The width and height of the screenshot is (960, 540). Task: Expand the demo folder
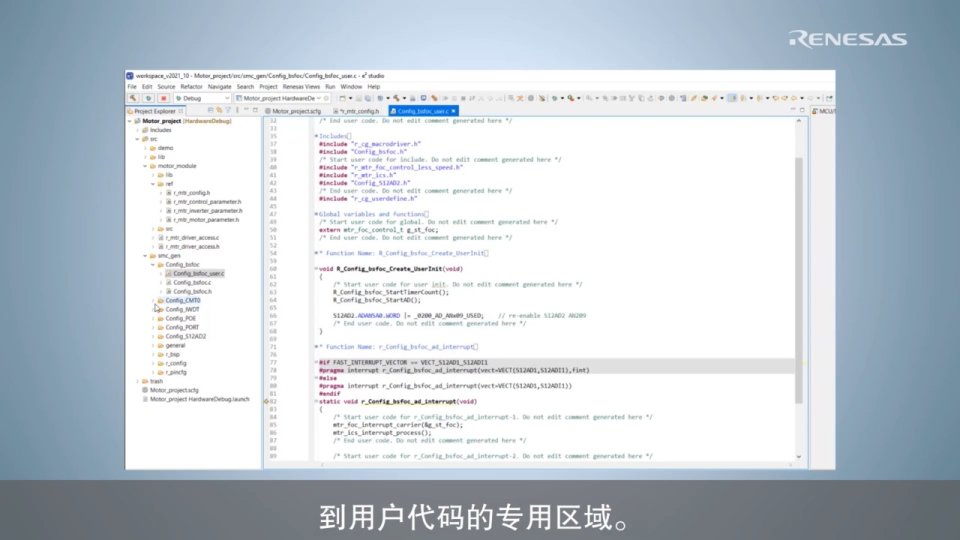(146, 148)
